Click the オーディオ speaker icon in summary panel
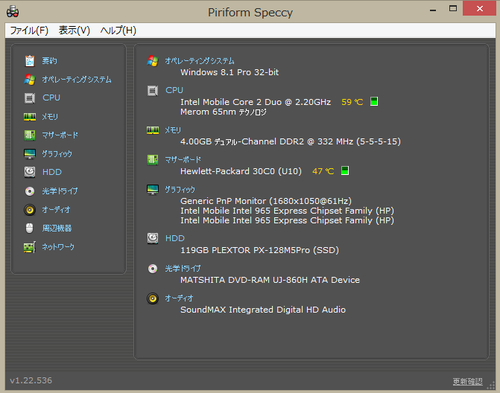 [153, 298]
